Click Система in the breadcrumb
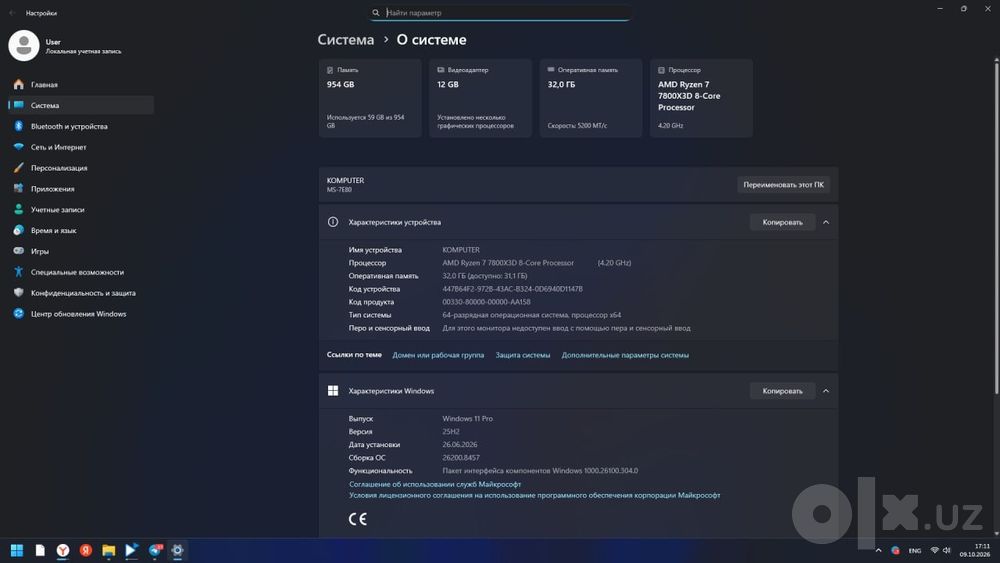Screen dimensions: 1000x563 tap(346, 40)
